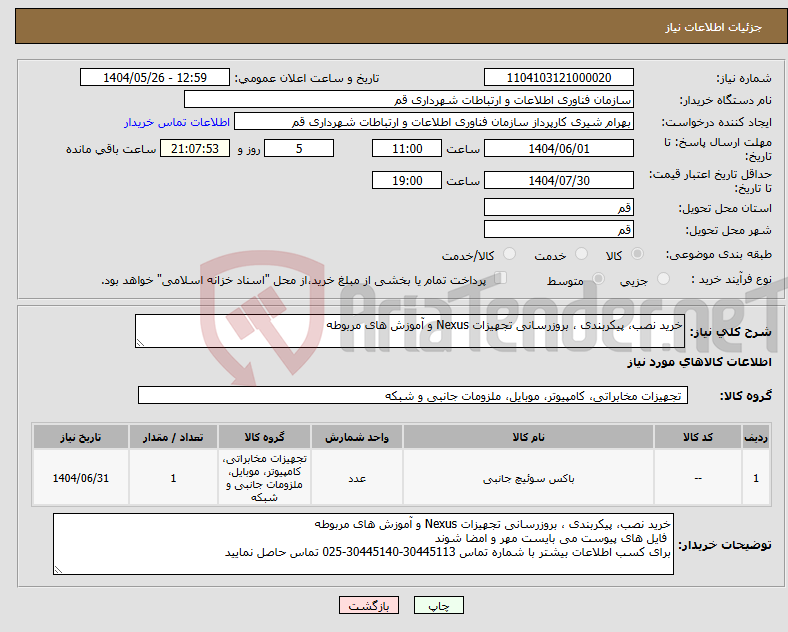Select the خدمت radio button

(x=581, y=254)
